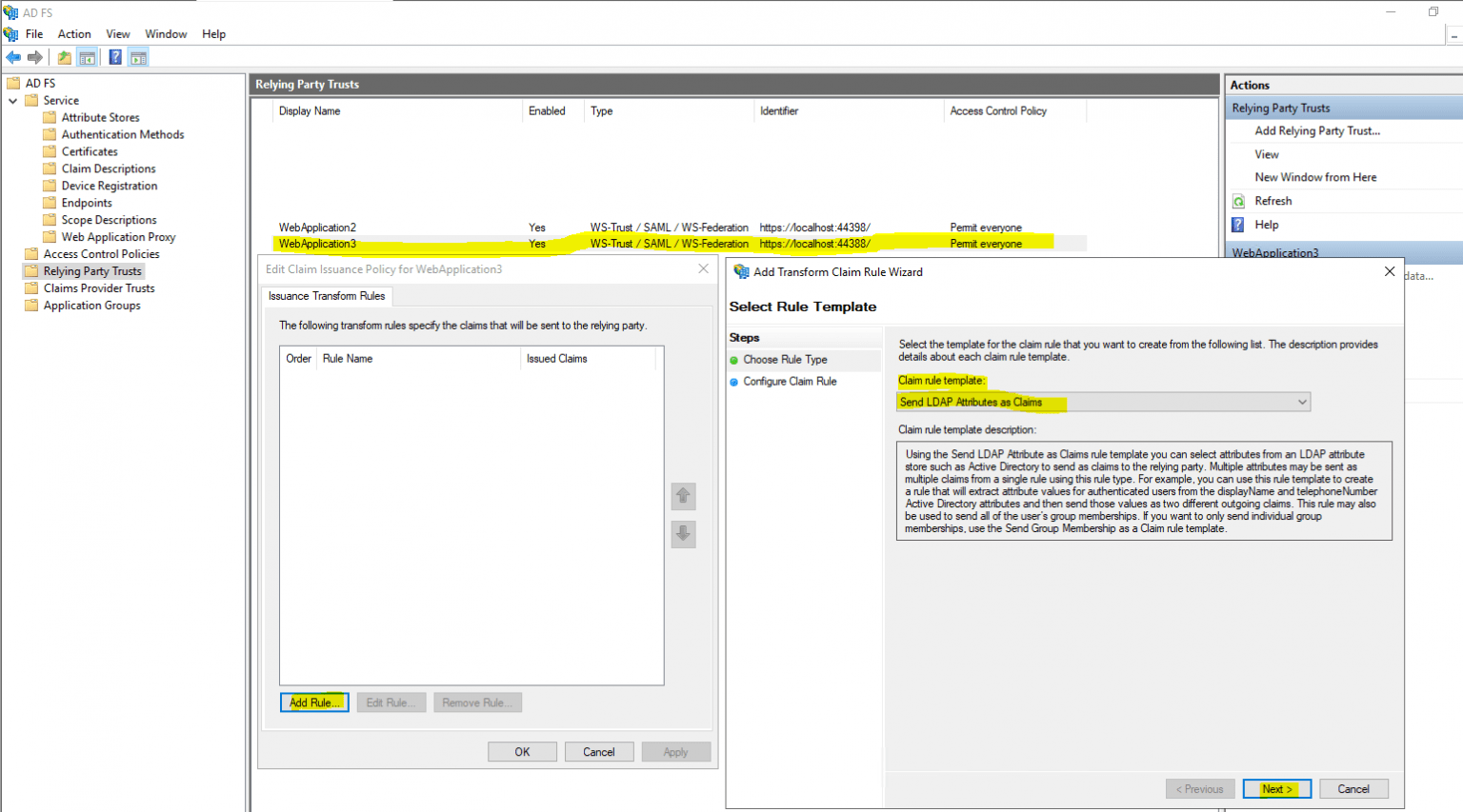The width and height of the screenshot is (1463, 812).
Task: Switch to the Issuance Transform Rules tab
Action: 327,296
